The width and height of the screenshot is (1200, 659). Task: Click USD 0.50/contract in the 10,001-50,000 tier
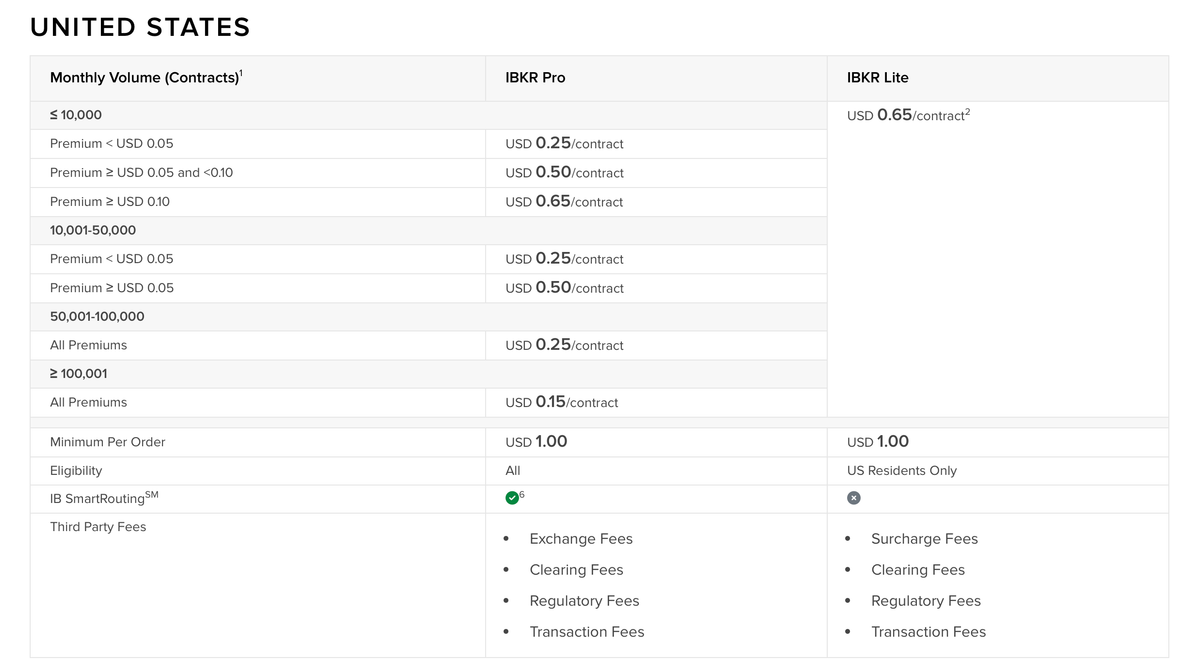tap(564, 287)
